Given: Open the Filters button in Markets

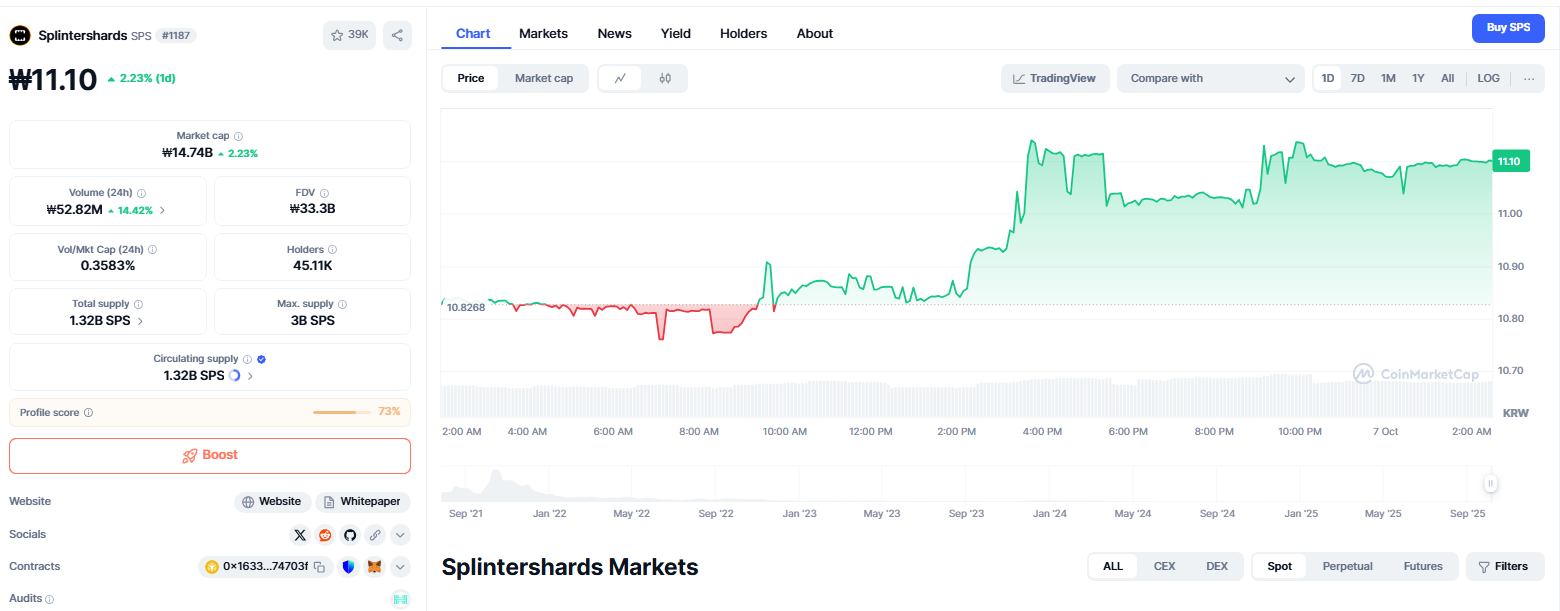Looking at the screenshot, I should 1504,566.
